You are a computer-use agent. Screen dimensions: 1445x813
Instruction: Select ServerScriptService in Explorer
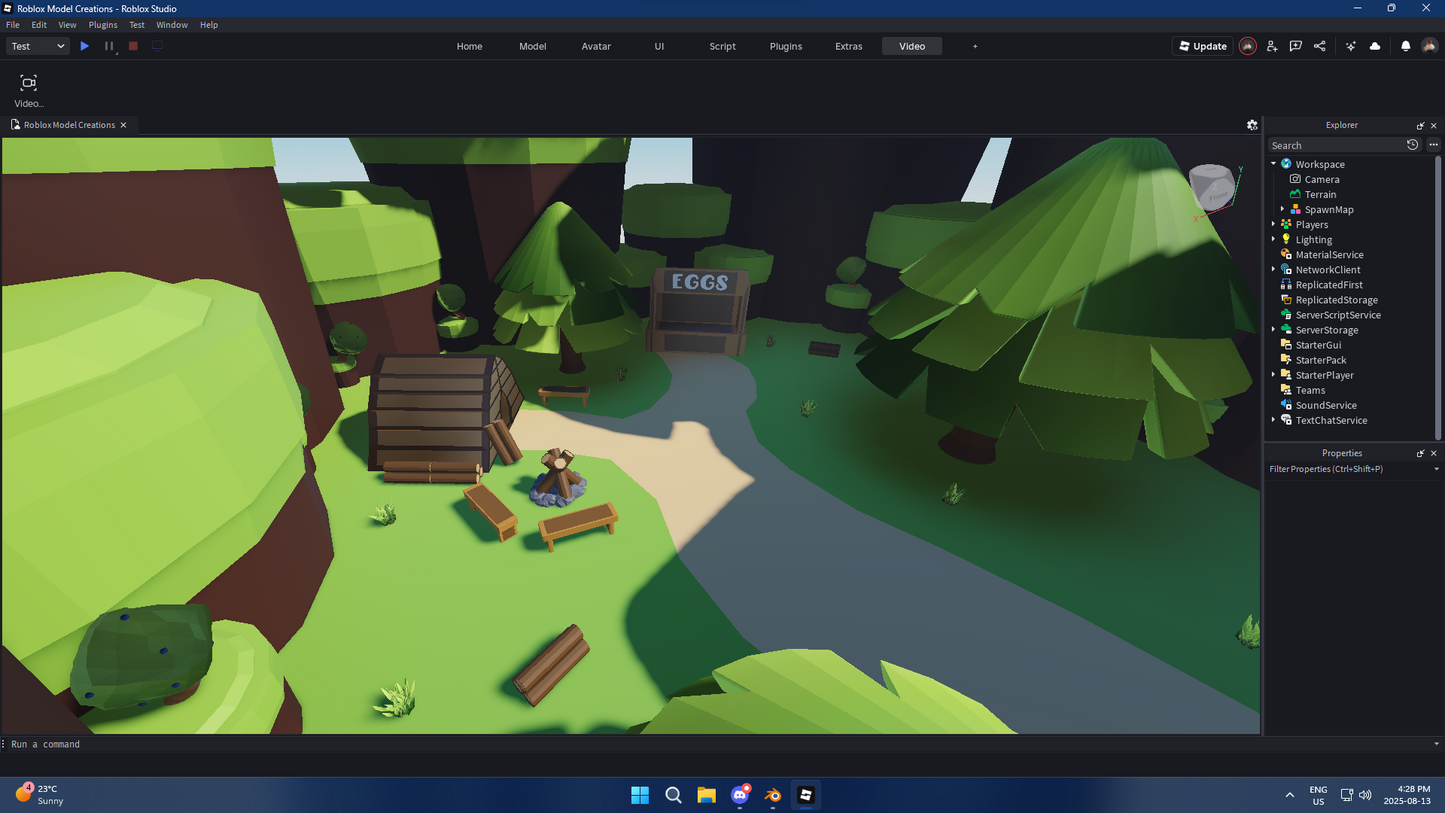click(x=1337, y=315)
